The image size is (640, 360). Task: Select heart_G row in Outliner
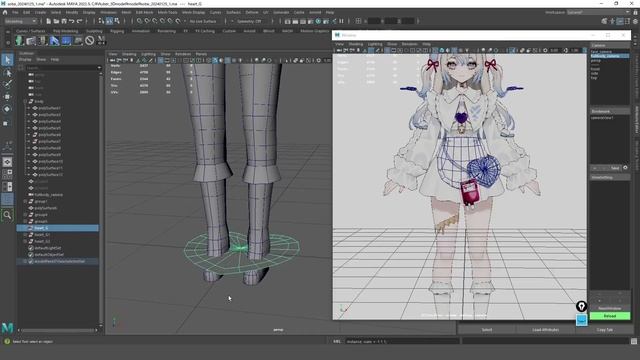tap(58, 228)
